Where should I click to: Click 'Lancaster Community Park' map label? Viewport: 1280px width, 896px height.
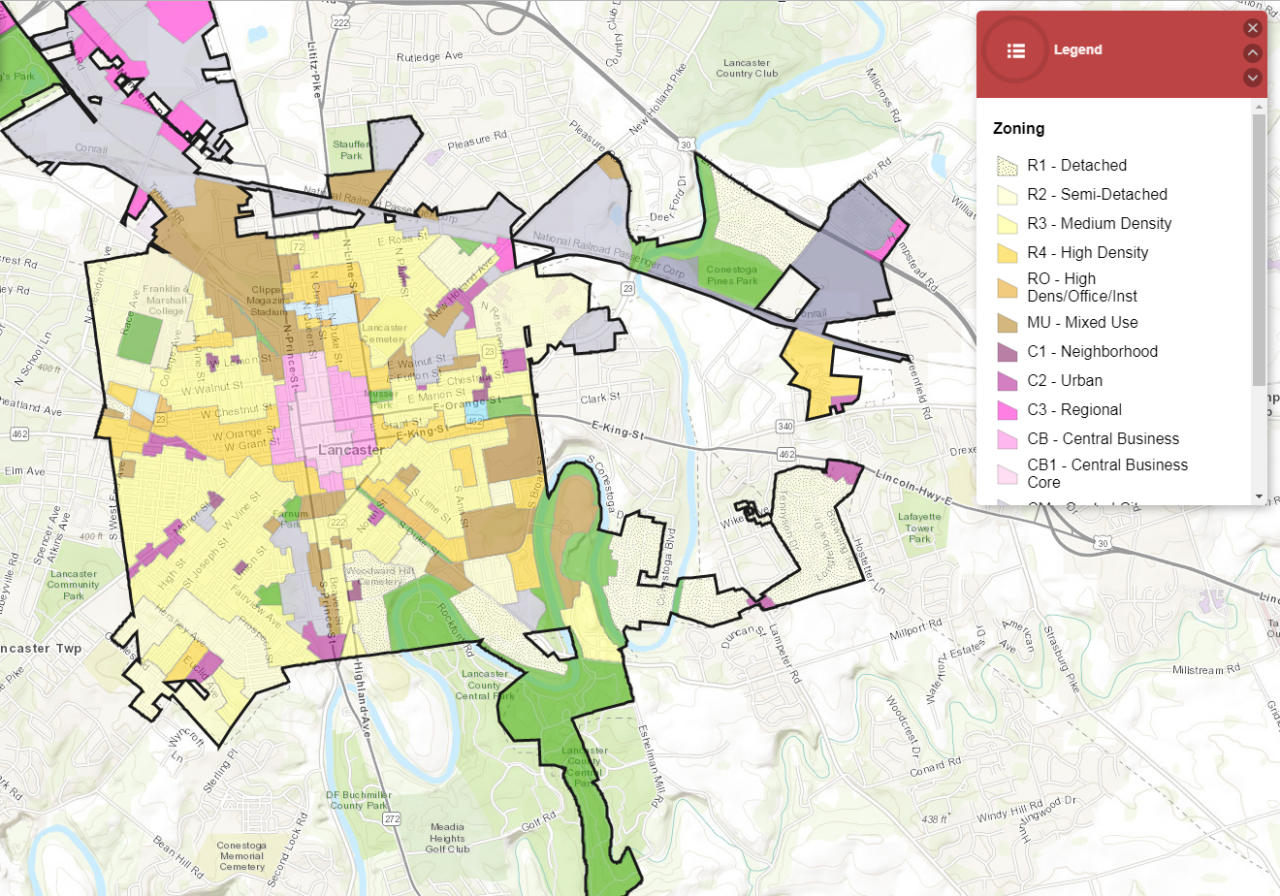pyautogui.click(x=72, y=585)
